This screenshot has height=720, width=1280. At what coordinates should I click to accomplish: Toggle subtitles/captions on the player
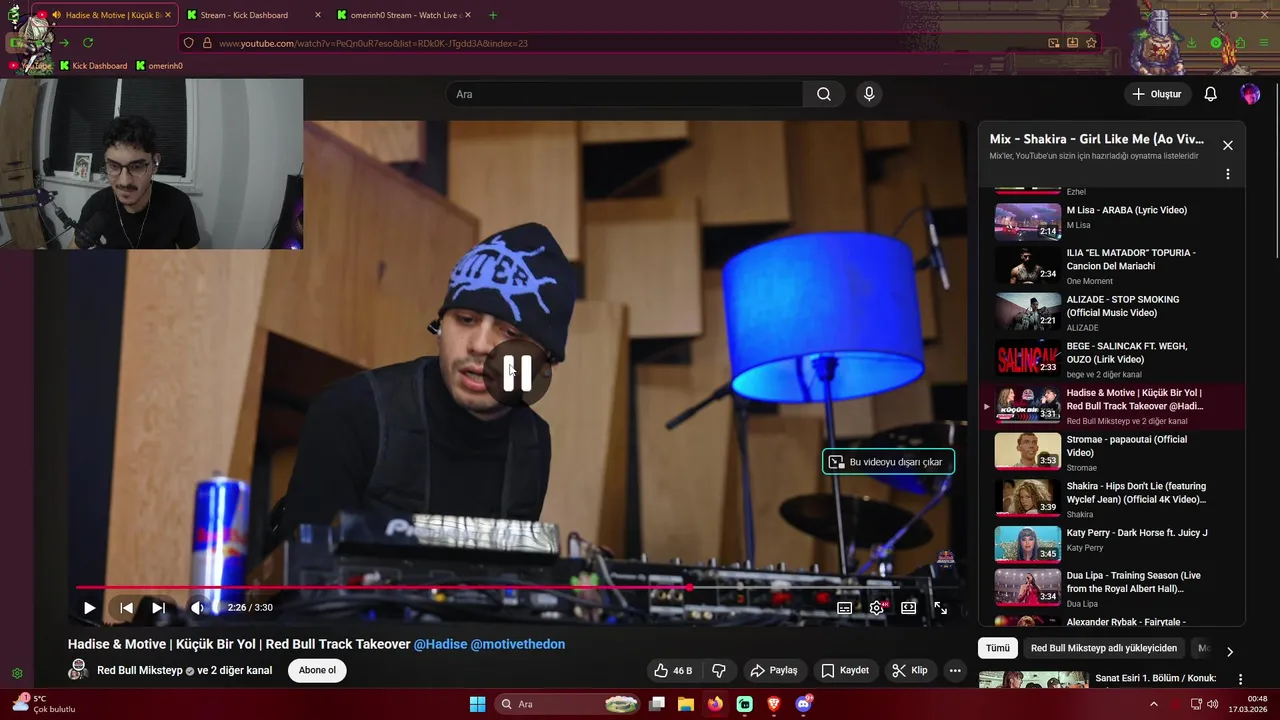click(x=845, y=608)
